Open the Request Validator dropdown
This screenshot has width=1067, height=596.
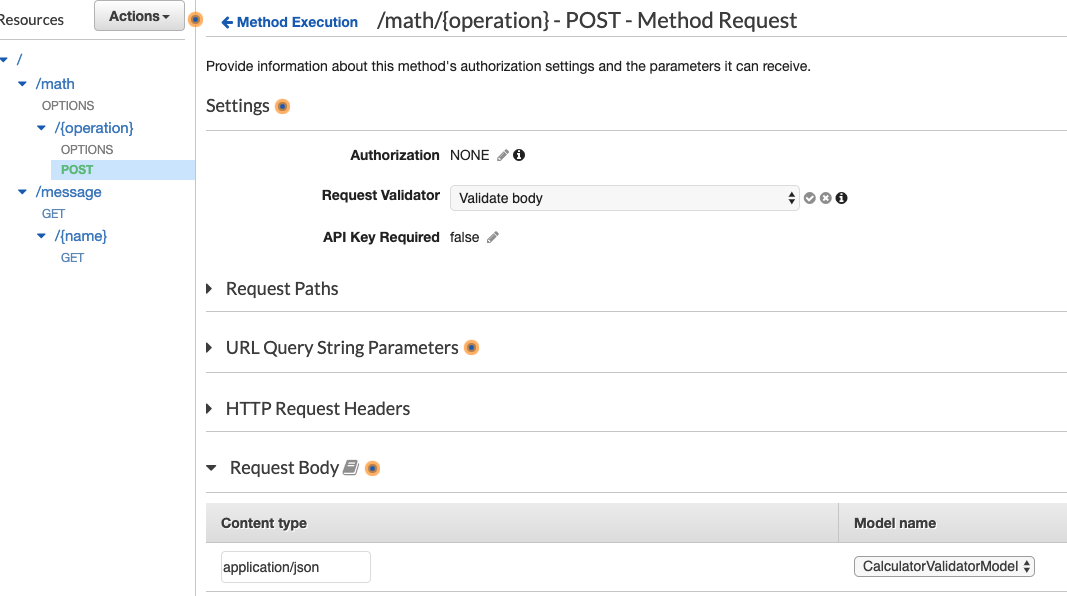(x=625, y=198)
